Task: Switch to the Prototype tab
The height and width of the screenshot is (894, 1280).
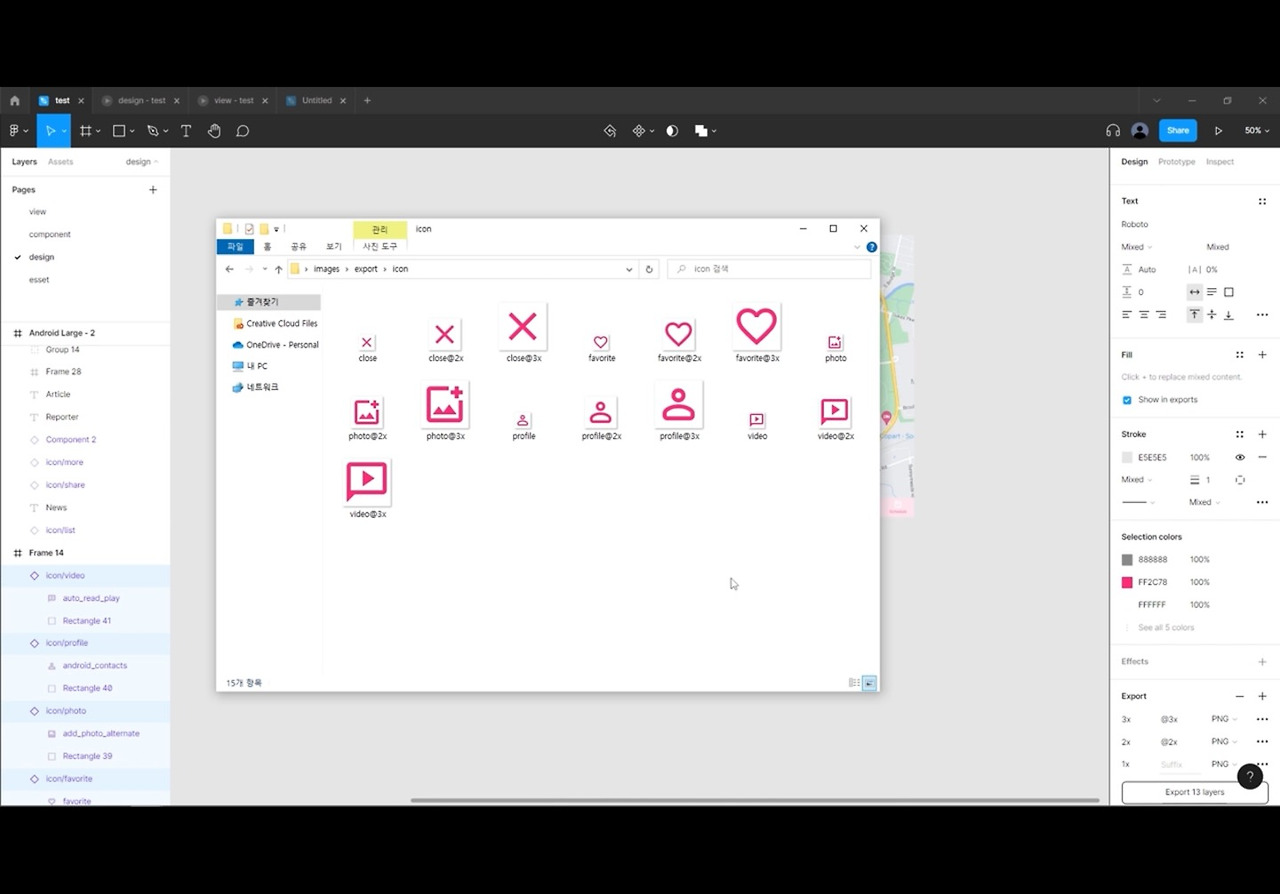Action: pos(1176,162)
